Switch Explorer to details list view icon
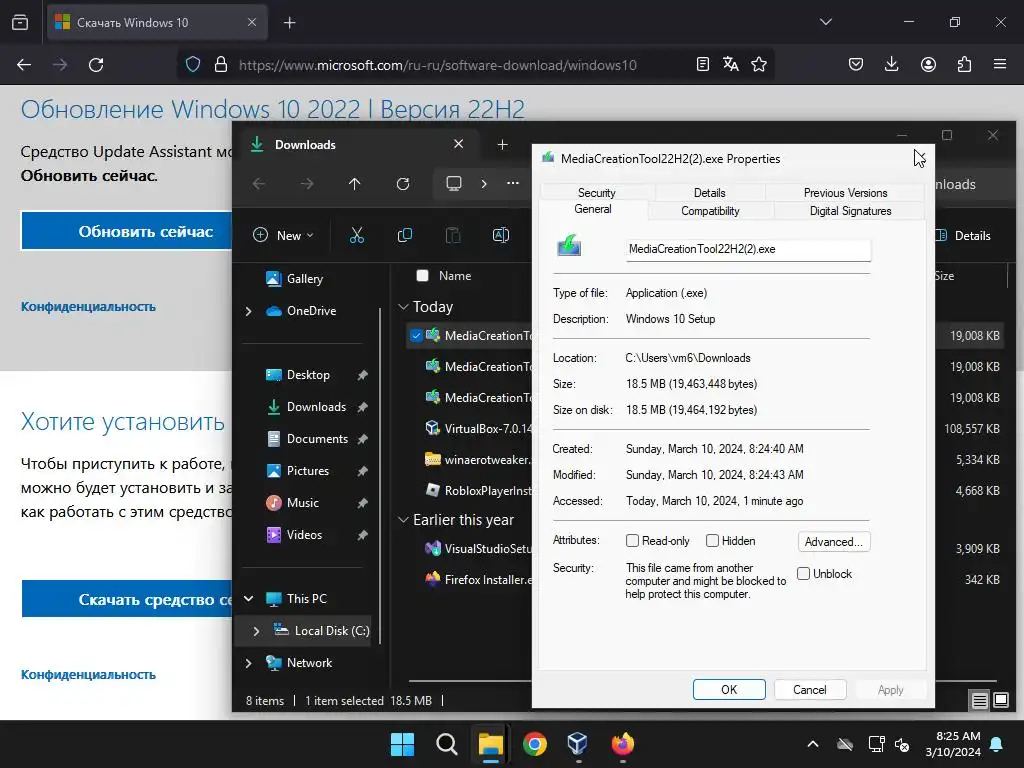This screenshot has height=768, width=1024. click(980, 701)
